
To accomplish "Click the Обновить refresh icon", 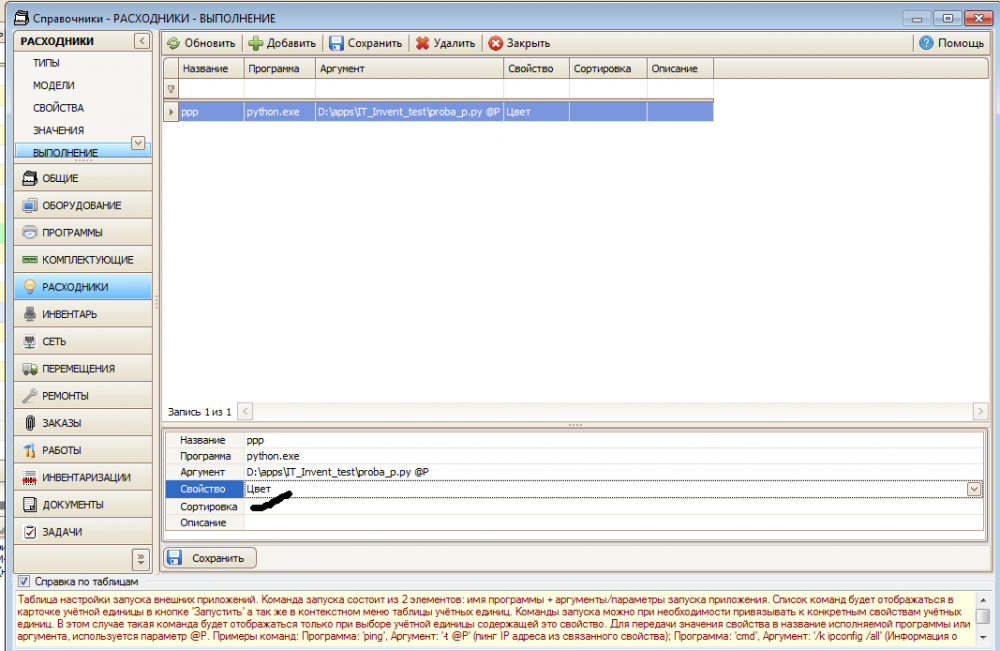I will (173, 43).
